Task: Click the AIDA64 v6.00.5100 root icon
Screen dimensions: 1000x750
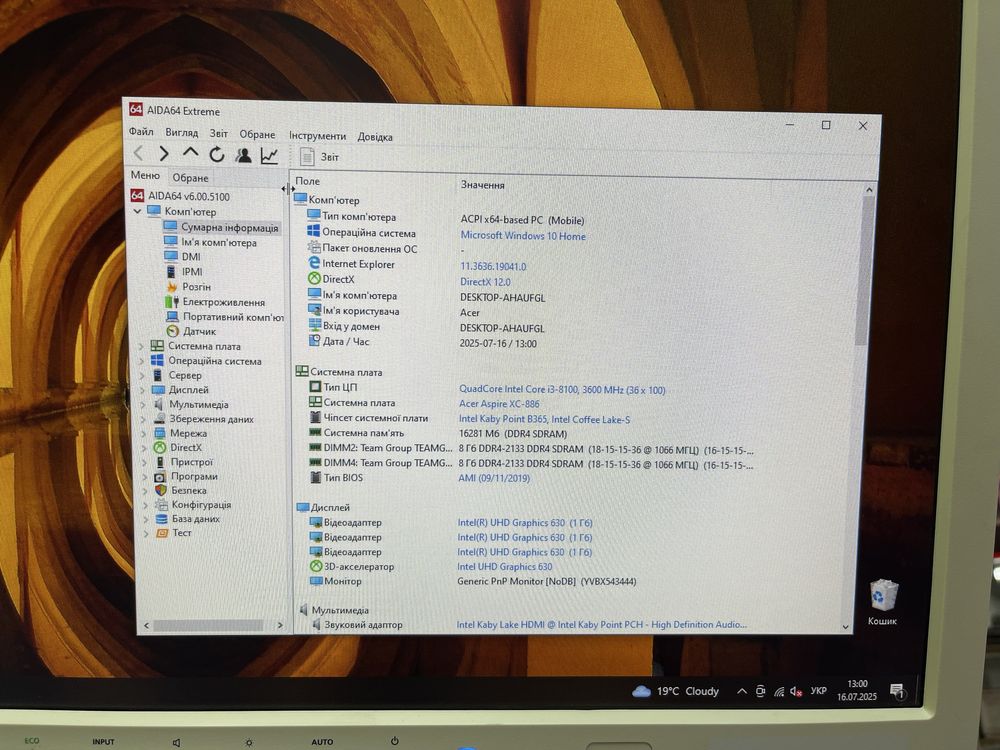Action: point(137,196)
